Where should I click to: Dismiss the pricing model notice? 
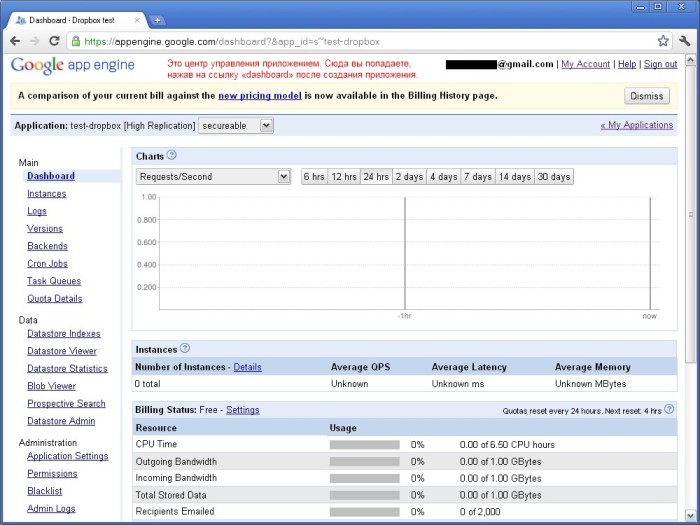646,96
